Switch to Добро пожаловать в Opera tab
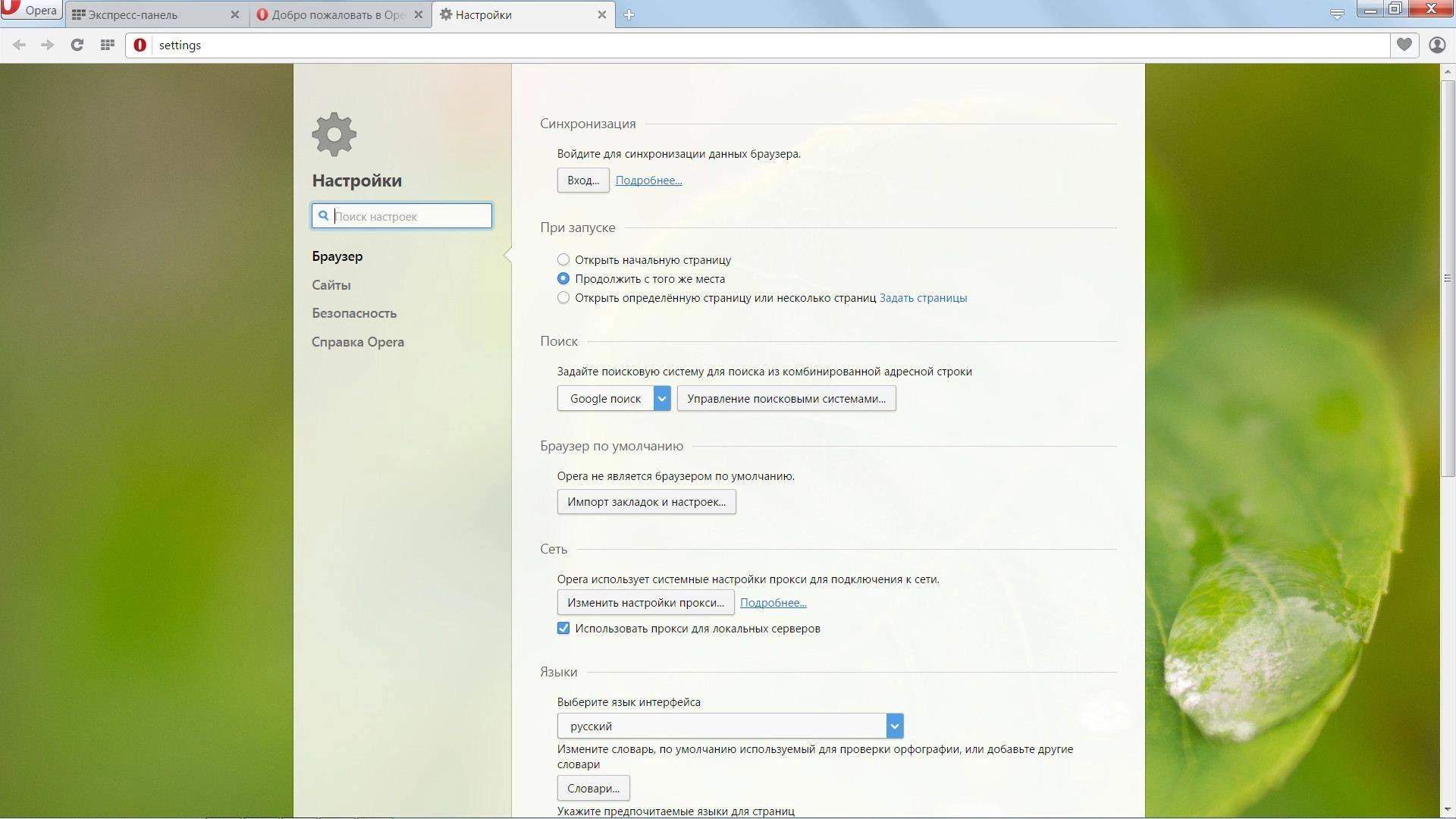This screenshot has width=1456, height=819. point(340,14)
